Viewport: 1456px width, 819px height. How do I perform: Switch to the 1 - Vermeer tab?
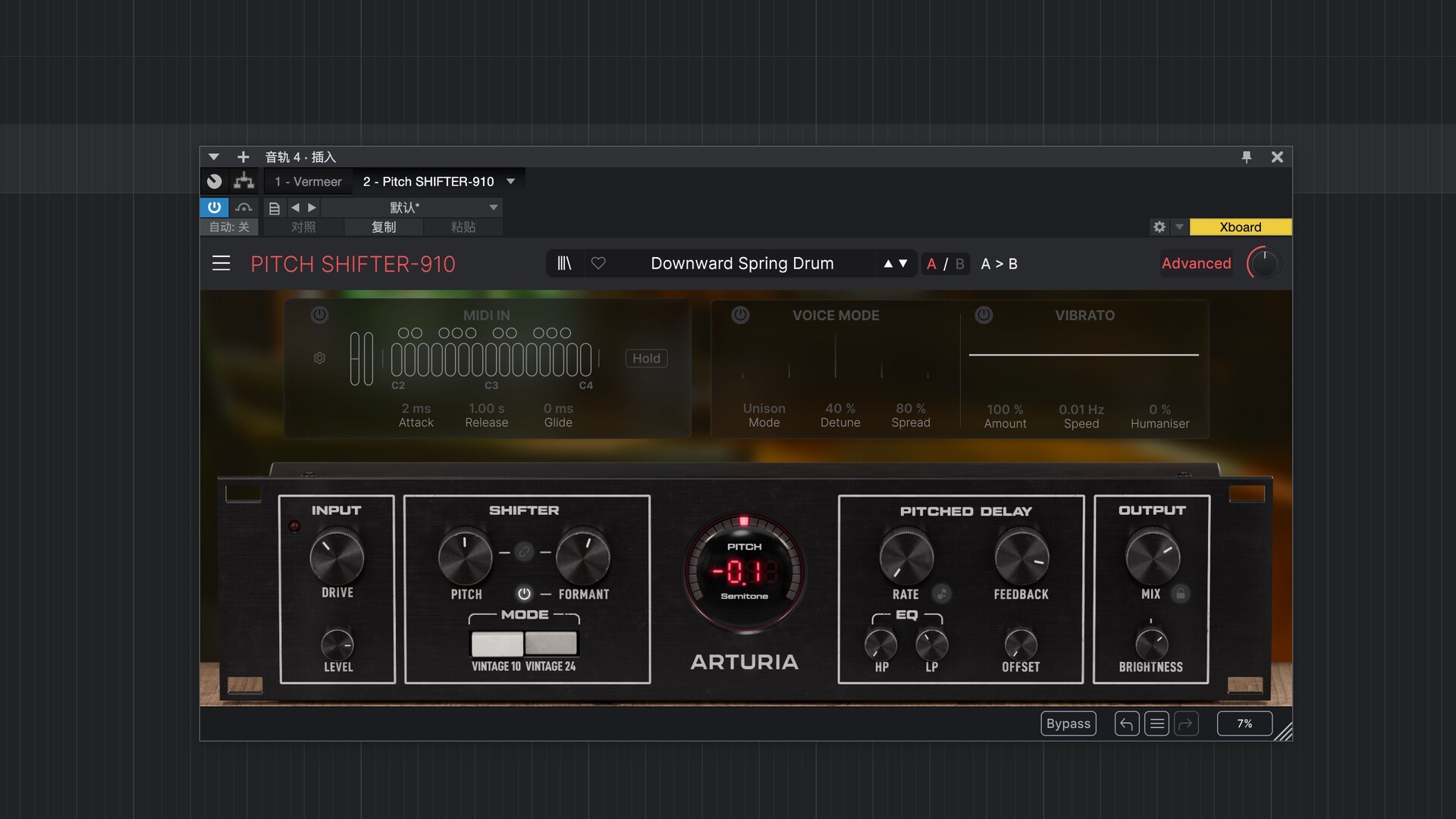(308, 181)
